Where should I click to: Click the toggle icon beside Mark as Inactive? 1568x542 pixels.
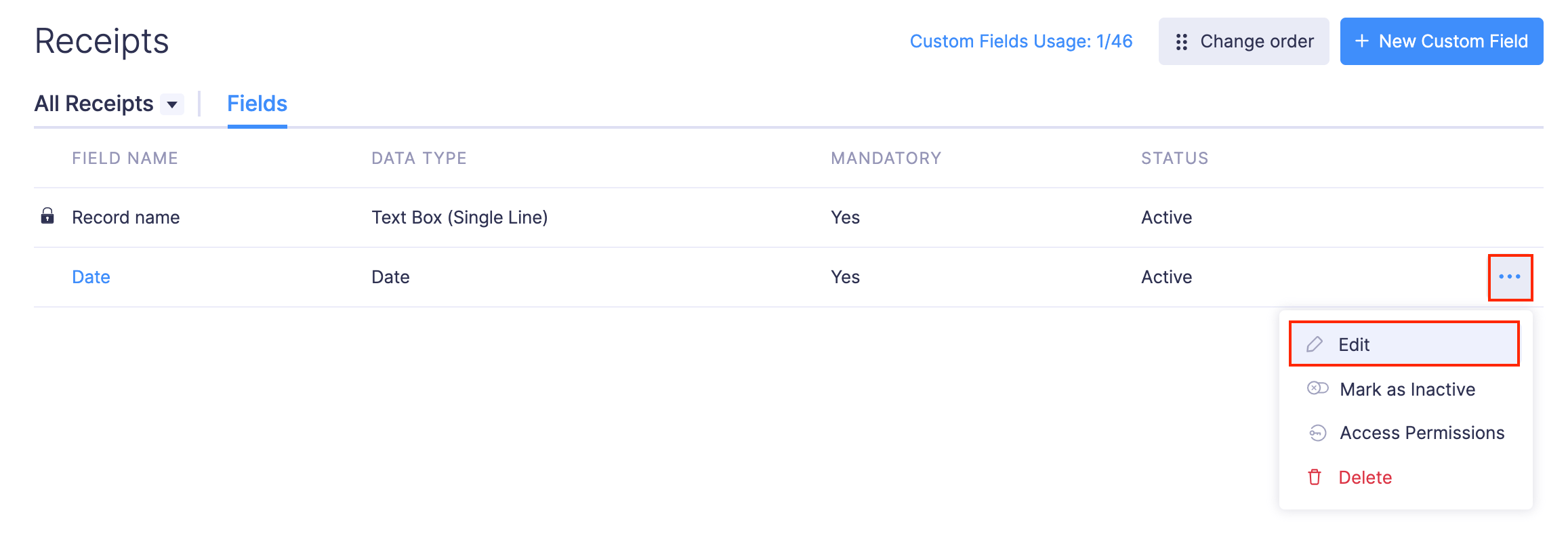coord(1317,388)
